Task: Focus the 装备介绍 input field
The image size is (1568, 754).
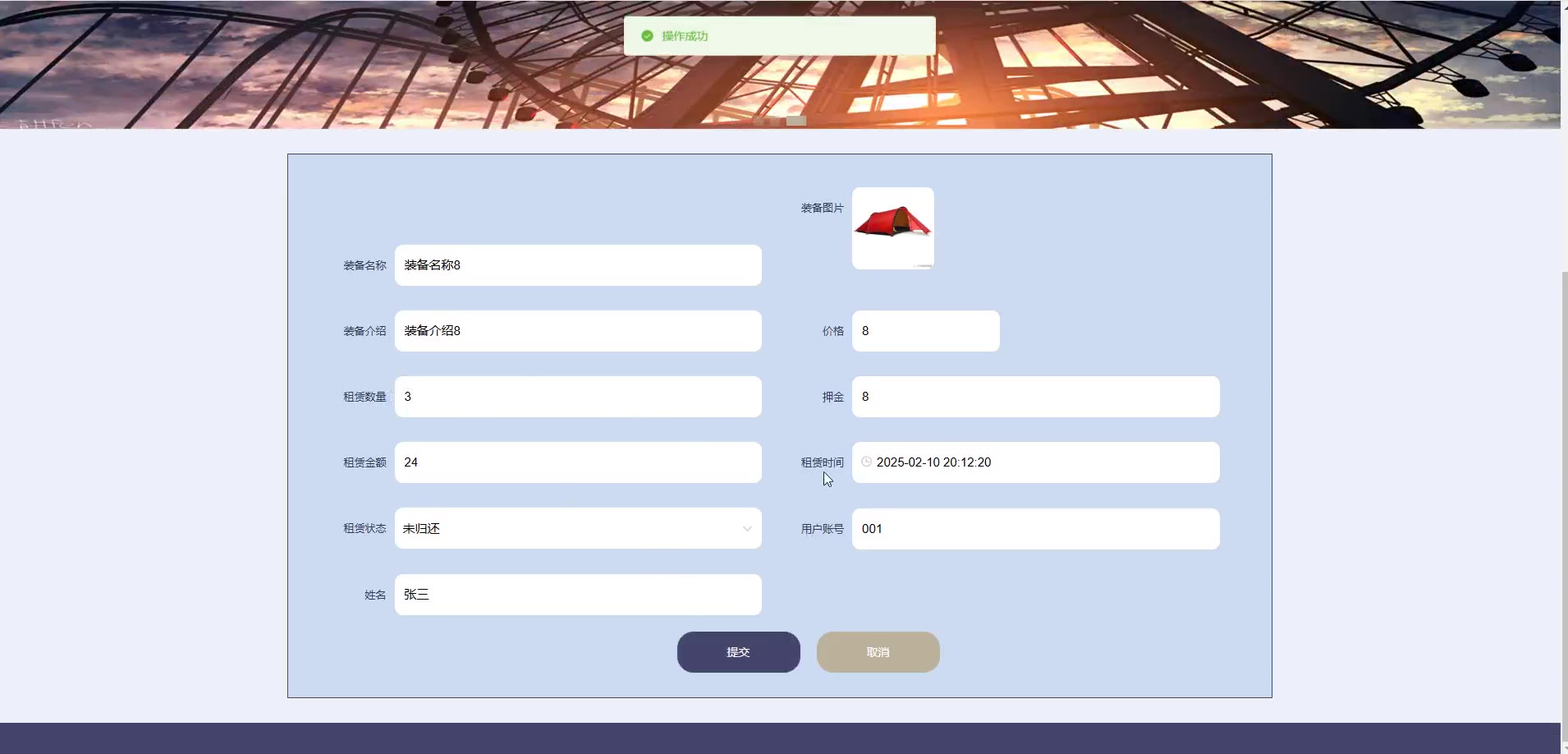Action: (578, 331)
